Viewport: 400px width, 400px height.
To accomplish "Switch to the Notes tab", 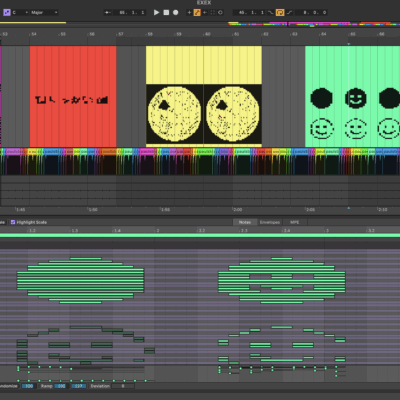I will (x=245, y=222).
